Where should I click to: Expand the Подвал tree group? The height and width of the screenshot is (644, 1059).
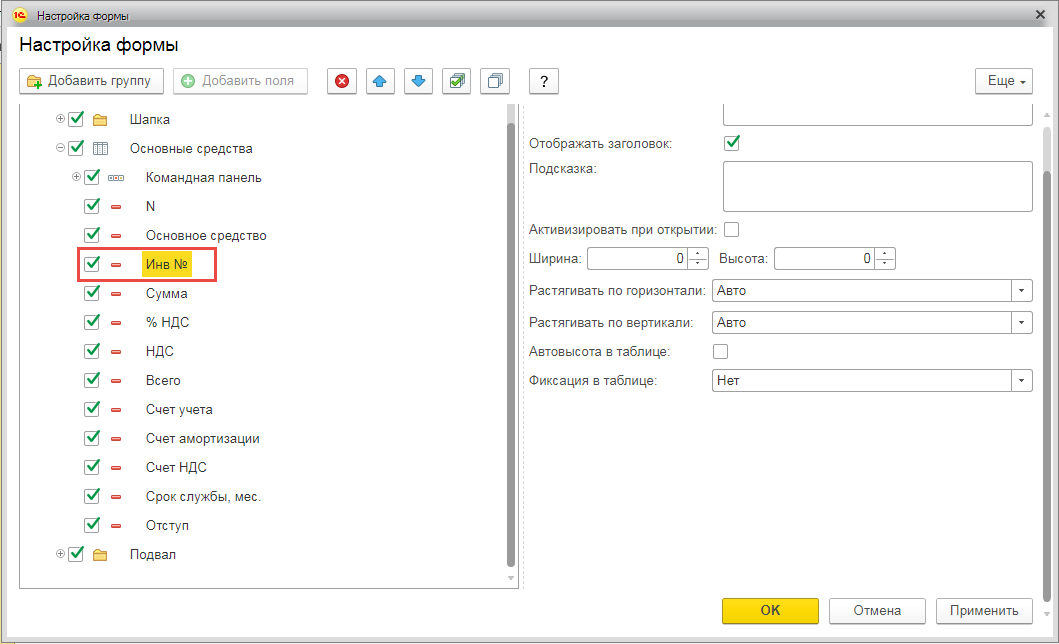coord(60,554)
